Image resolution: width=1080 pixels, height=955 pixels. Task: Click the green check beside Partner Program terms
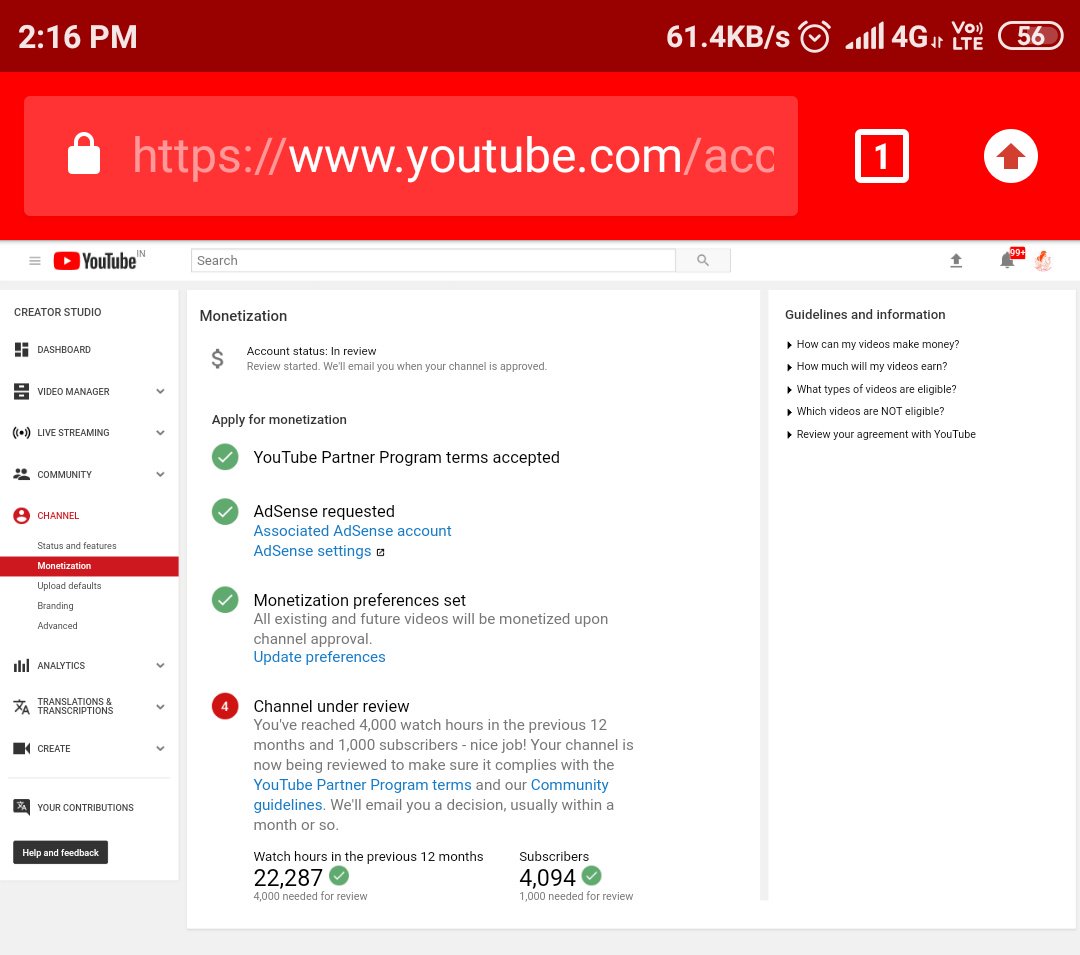tap(225, 457)
